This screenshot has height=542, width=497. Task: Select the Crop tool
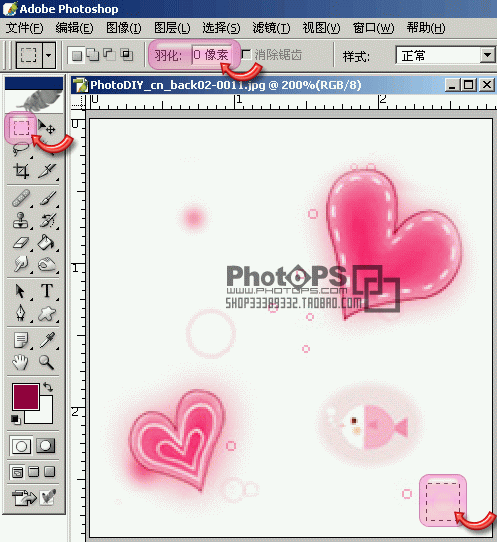(21, 171)
